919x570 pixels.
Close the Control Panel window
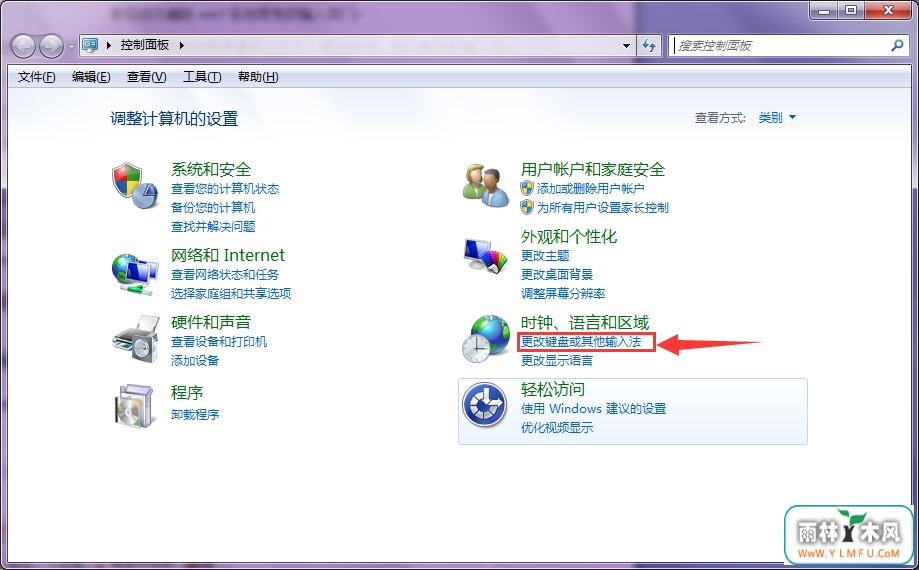click(888, 10)
